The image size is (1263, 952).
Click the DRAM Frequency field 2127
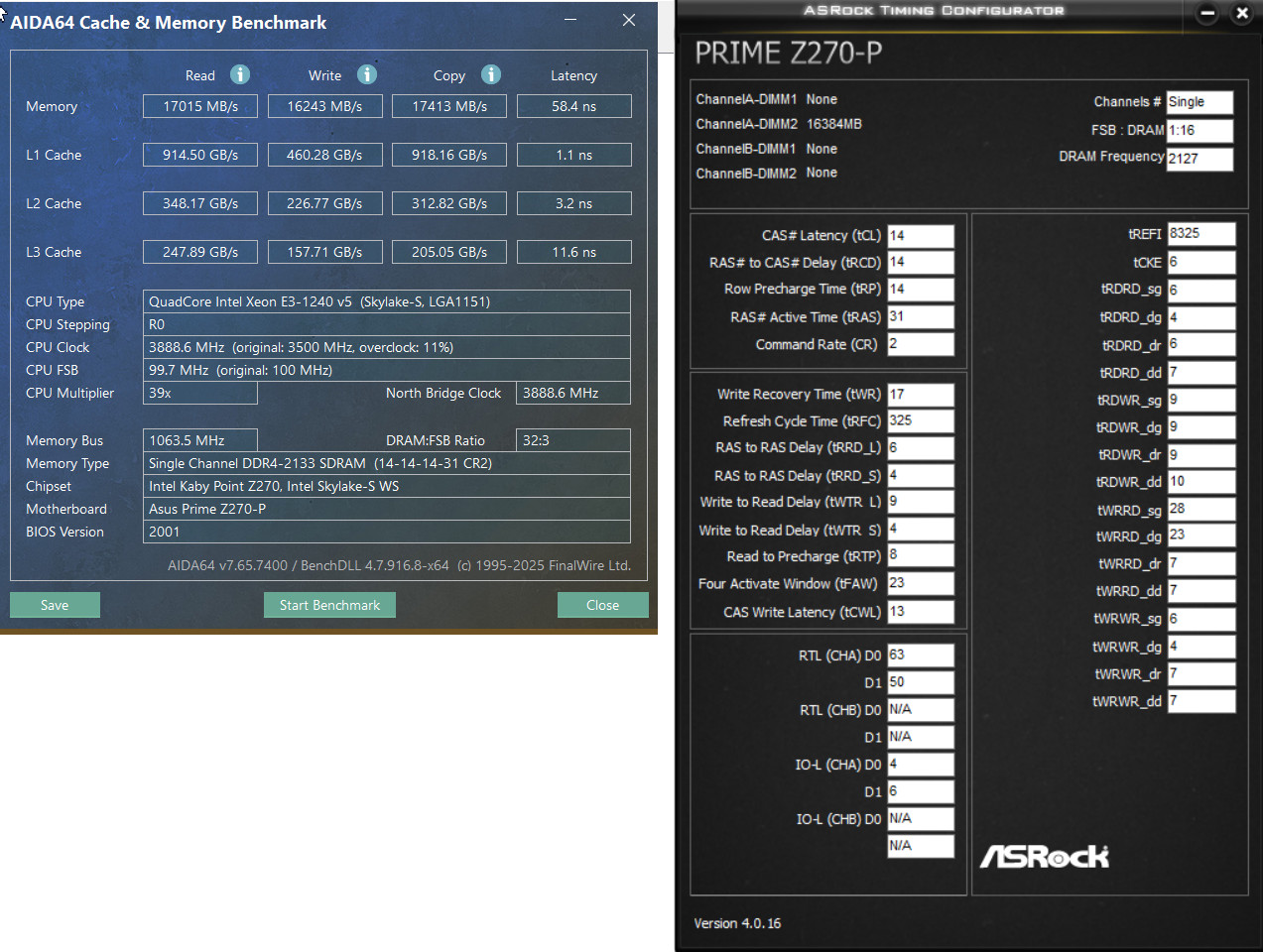coord(1200,159)
